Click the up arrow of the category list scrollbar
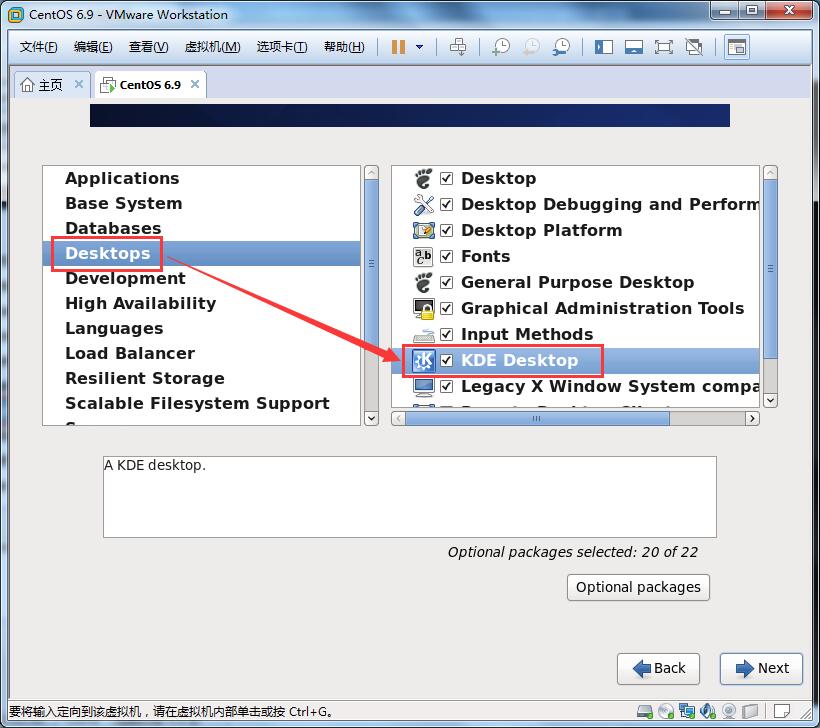The image size is (820, 728). pos(371,173)
